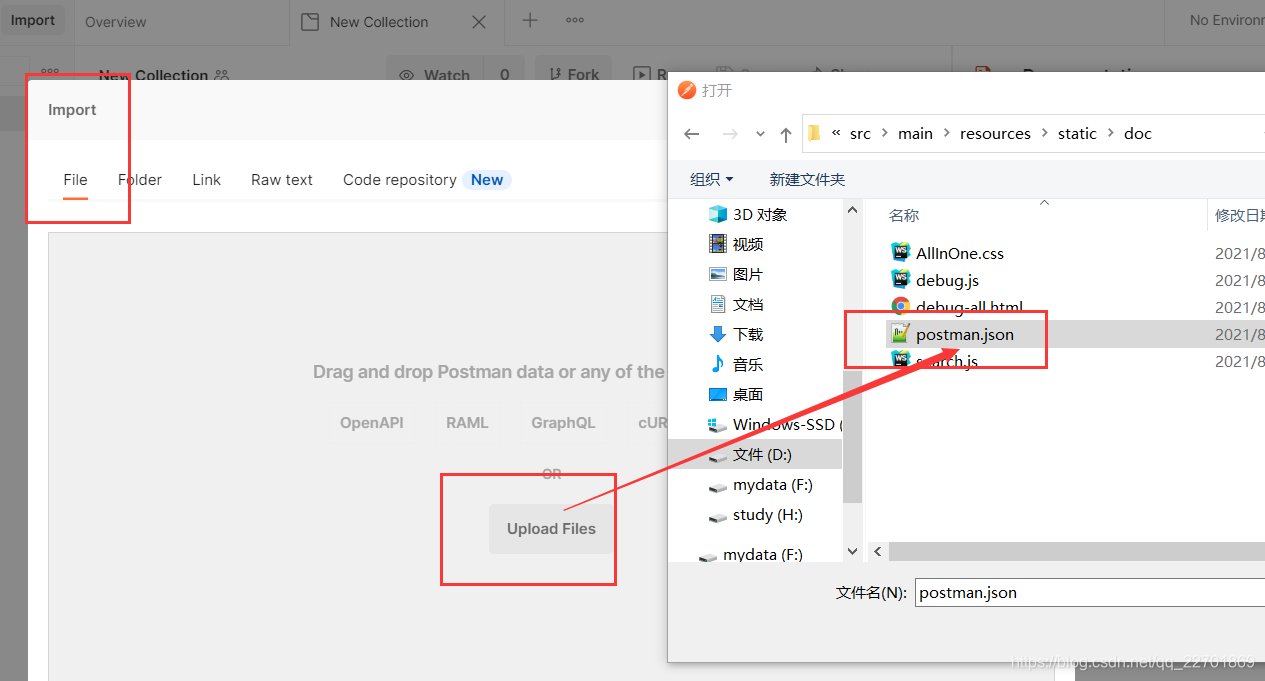The image size is (1265, 681).
Task: Open the 组织 dropdown menu
Action: tap(711, 179)
